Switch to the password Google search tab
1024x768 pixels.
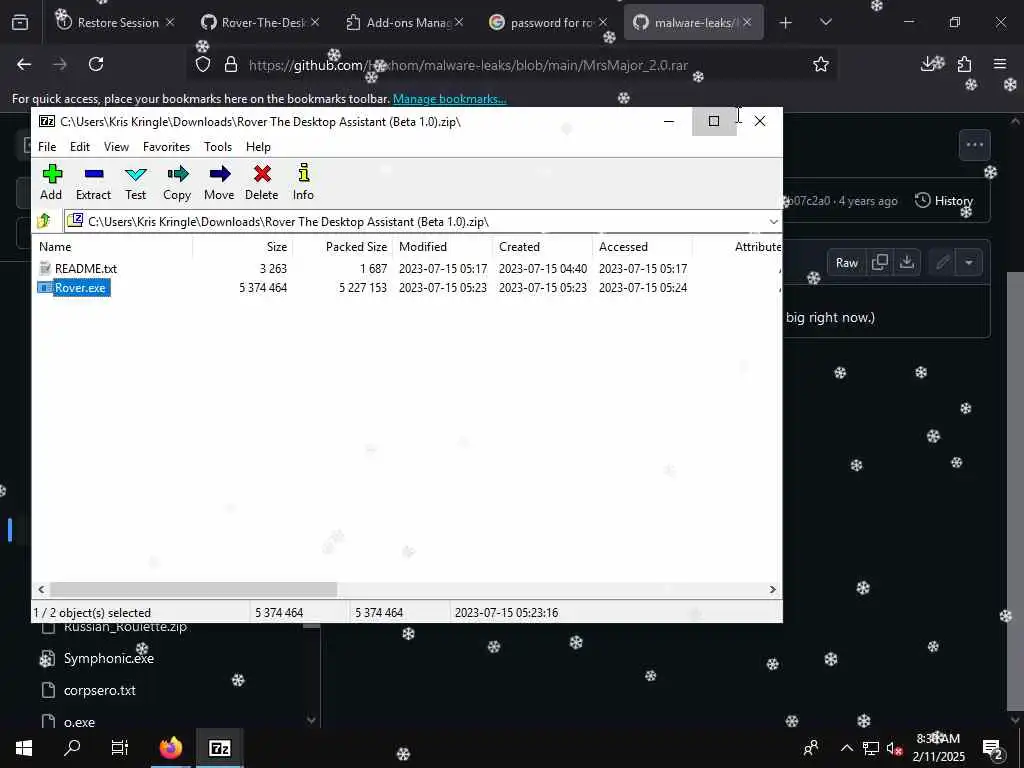(550, 23)
